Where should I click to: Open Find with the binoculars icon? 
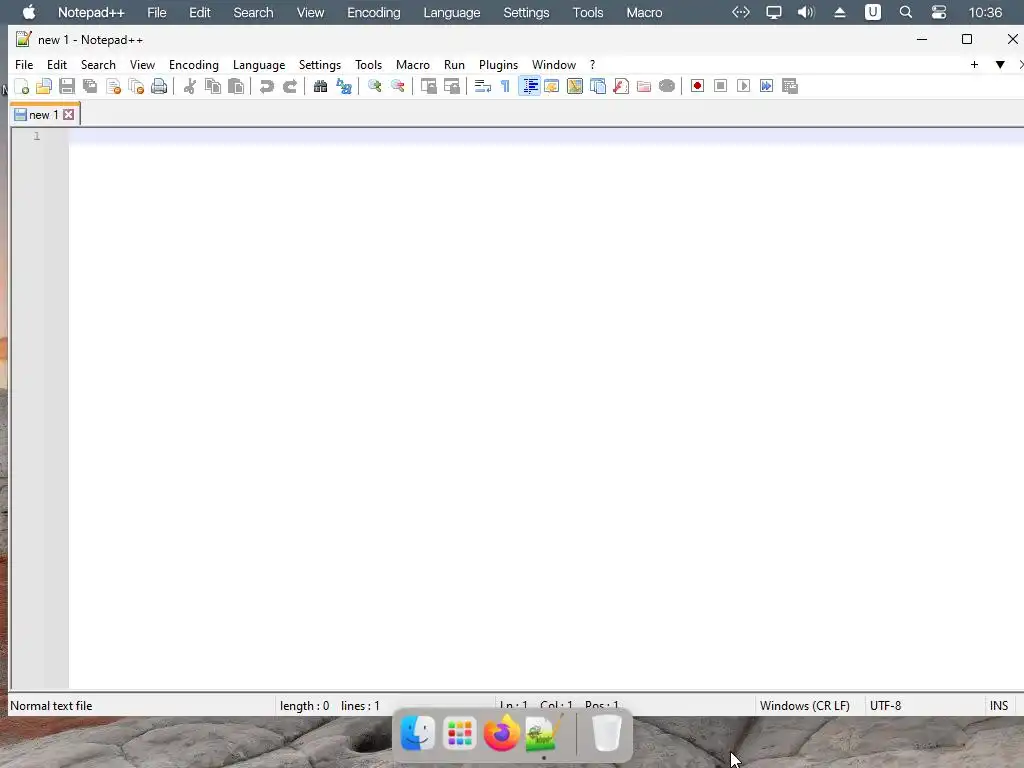320,86
